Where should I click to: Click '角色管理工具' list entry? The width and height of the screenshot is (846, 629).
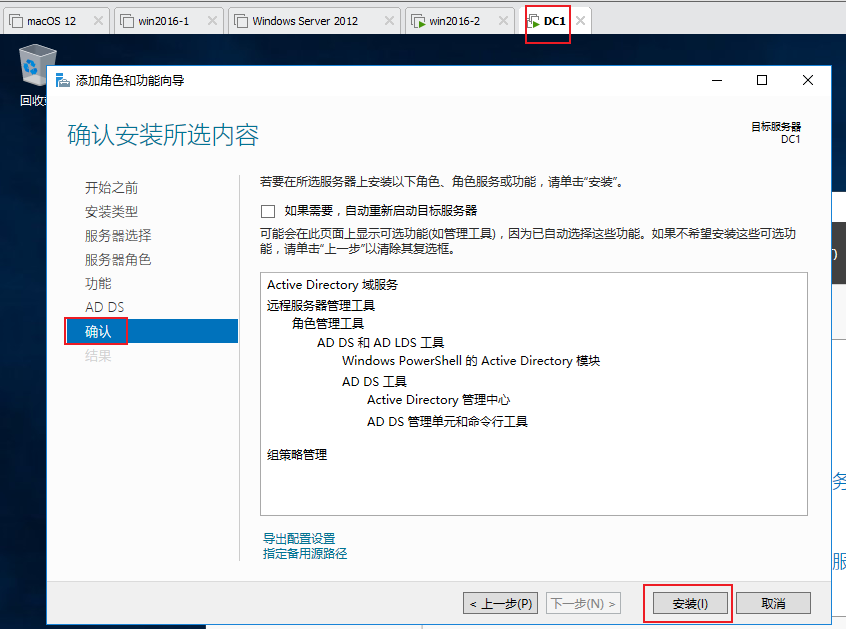coord(328,323)
